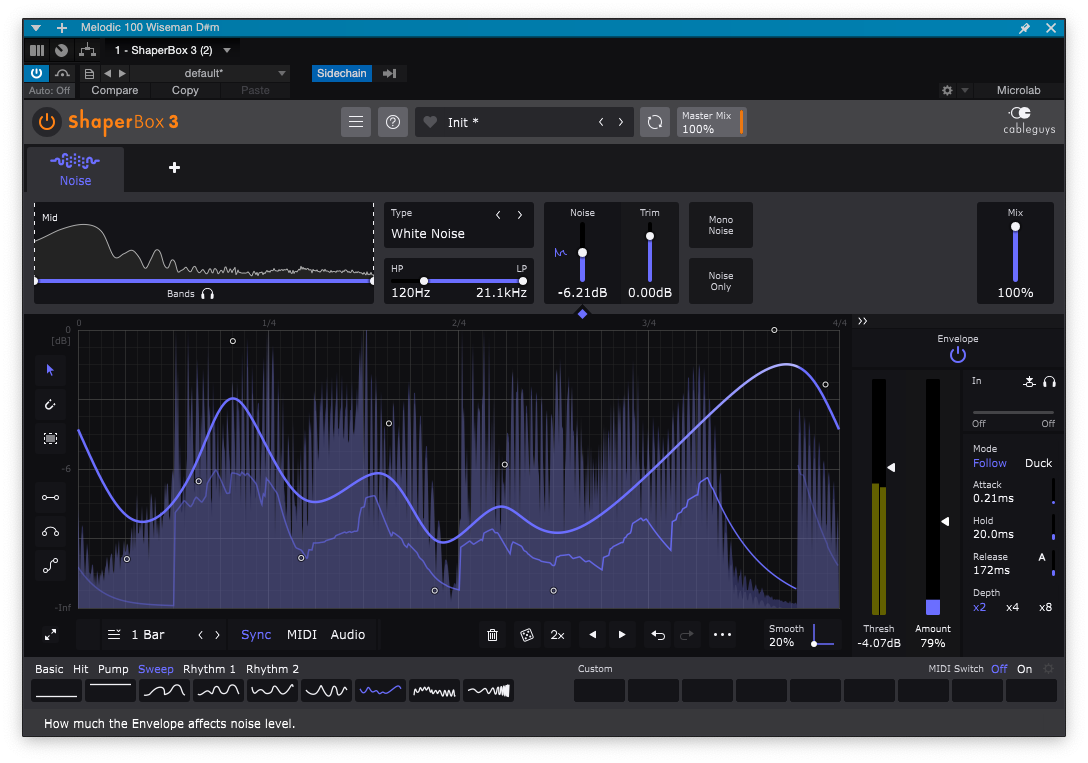Click the envelope external input source icon
This screenshot has height=763, width=1088.
click(x=1030, y=382)
